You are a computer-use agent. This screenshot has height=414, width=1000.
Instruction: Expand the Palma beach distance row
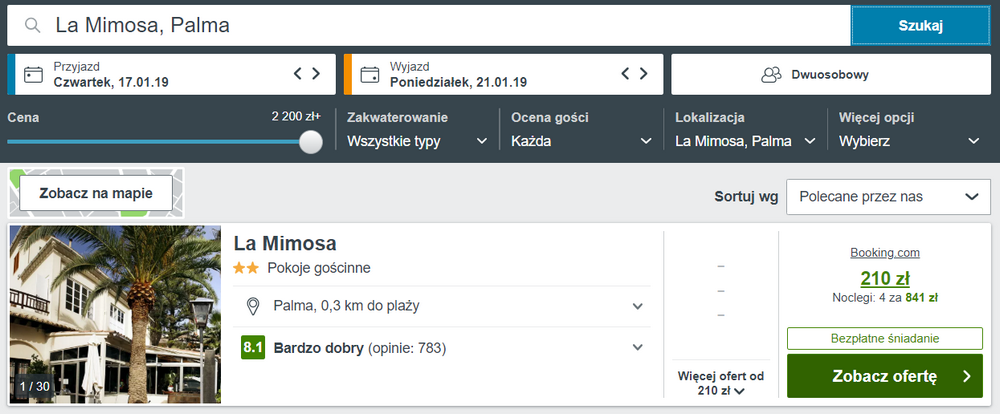pos(445,306)
